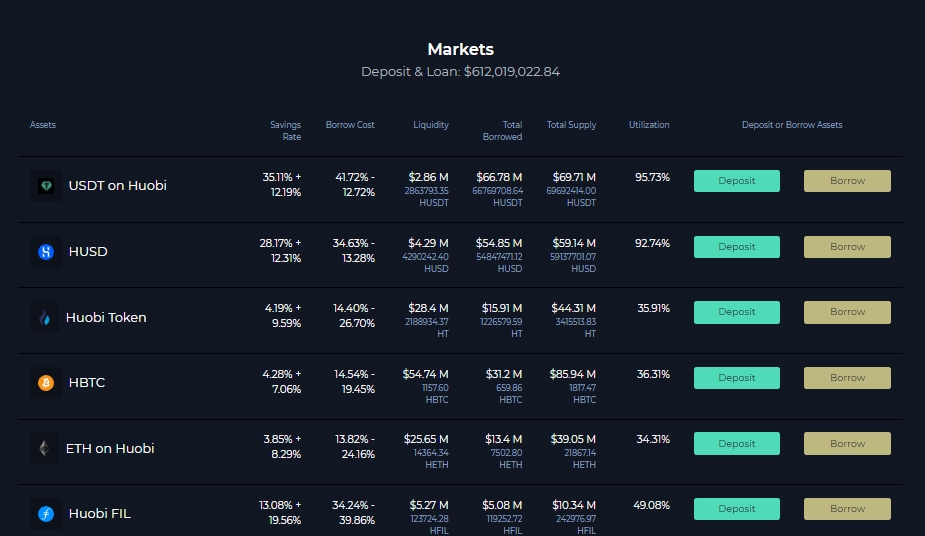Hit Deposit for ETH on Huobi
The height and width of the screenshot is (536, 925).
click(x=736, y=444)
